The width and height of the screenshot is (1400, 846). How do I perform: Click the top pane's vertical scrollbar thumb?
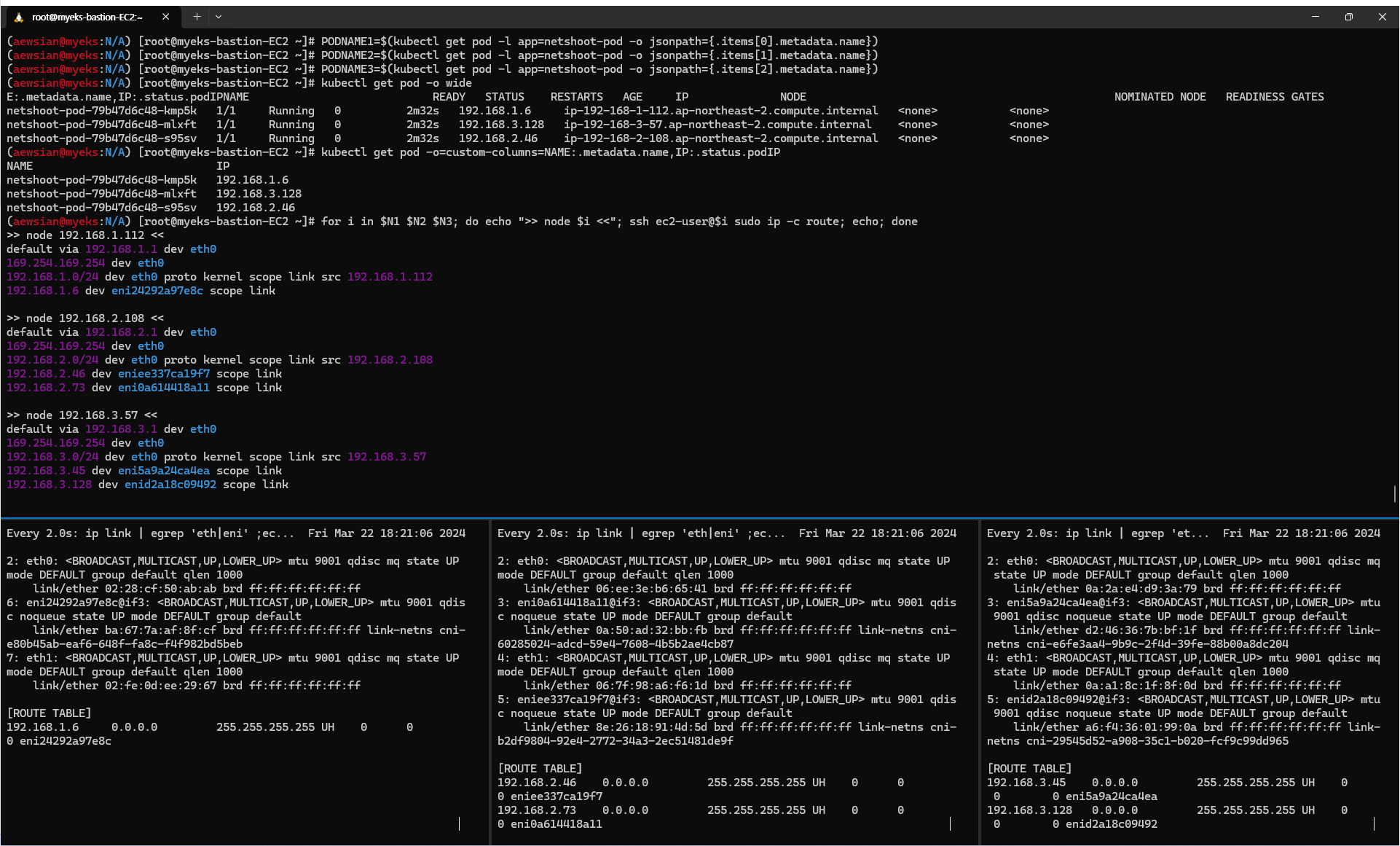pyautogui.click(x=1394, y=494)
